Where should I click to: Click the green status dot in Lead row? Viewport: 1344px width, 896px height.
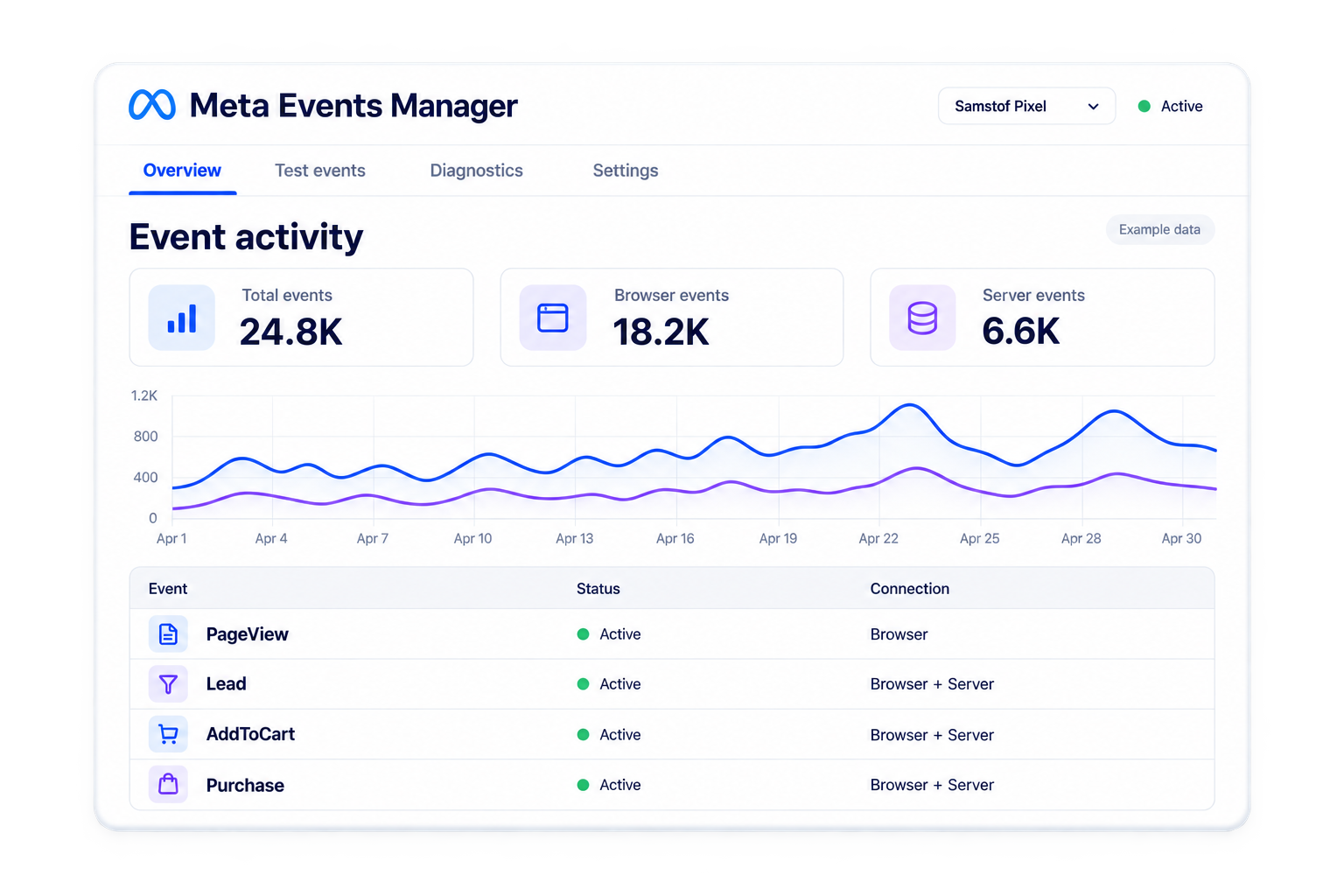(583, 684)
